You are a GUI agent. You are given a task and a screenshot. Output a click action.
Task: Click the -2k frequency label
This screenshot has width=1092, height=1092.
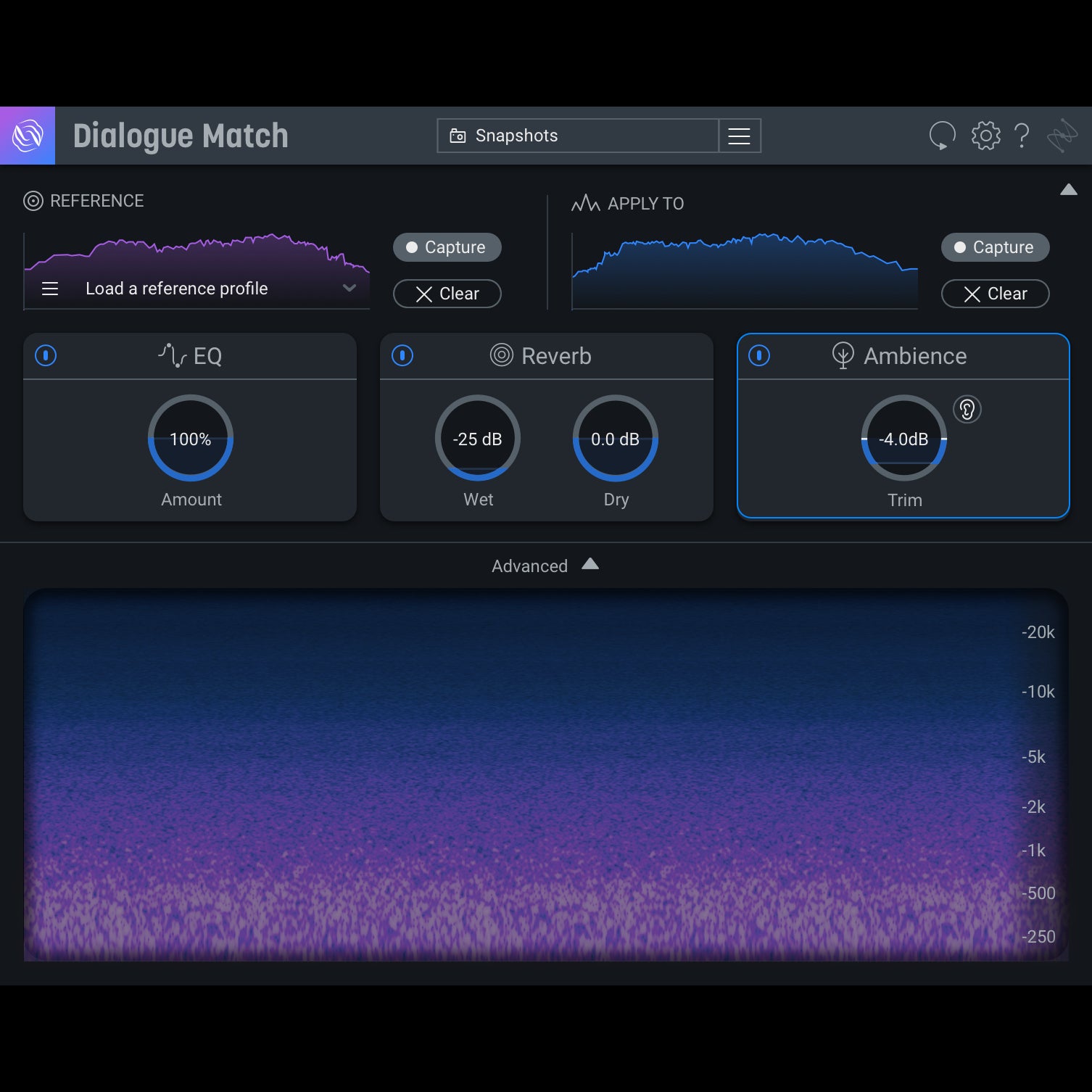pyautogui.click(x=1033, y=807)
